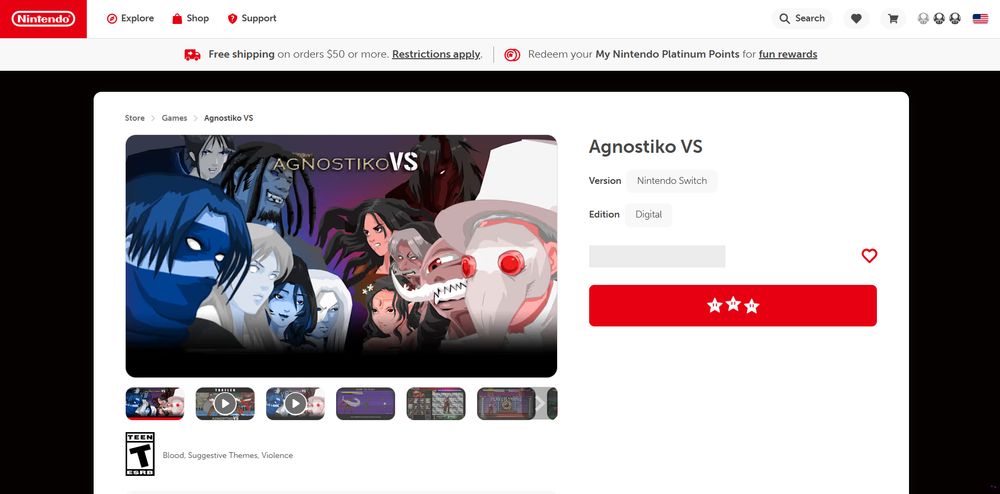This screenshot has width=1000, height=494.
Task: Select the purple gameplay screenshot thumbnail
Action: point(365,403)
